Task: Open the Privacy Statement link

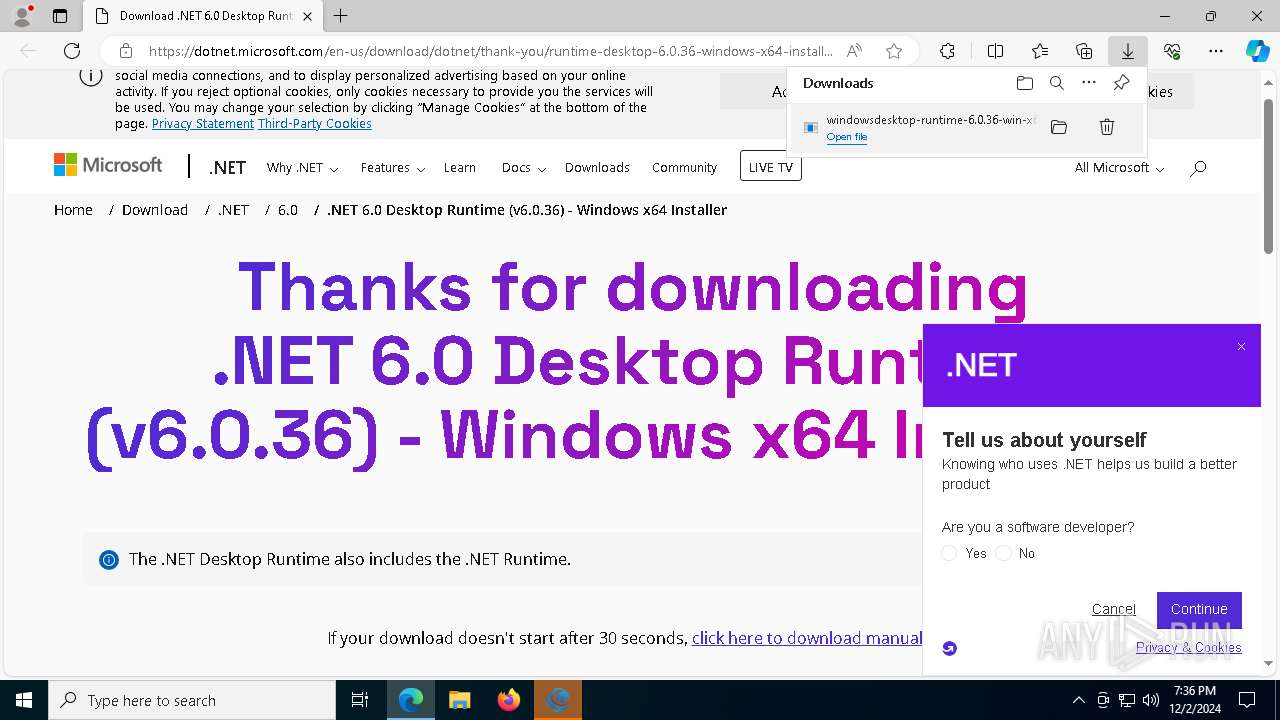Action: click(203, 124)
